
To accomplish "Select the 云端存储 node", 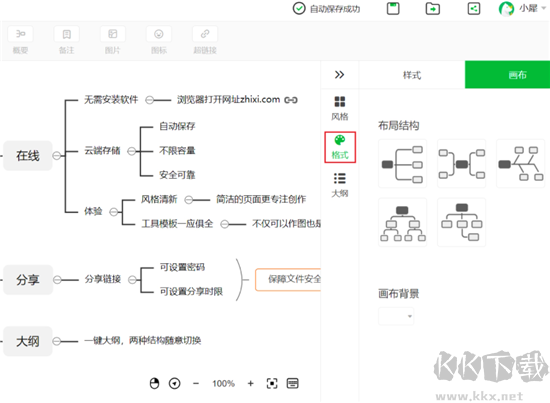I will [x=102, y=150].
